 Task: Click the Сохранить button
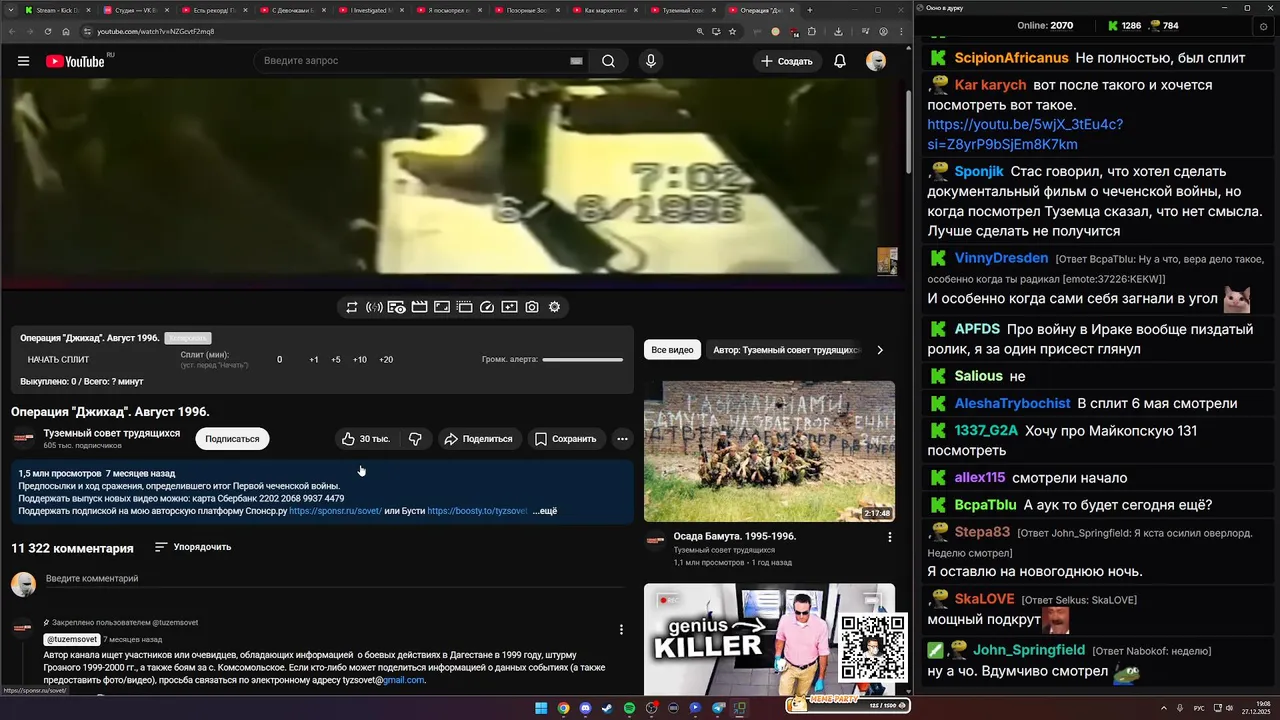coord(566,439)
